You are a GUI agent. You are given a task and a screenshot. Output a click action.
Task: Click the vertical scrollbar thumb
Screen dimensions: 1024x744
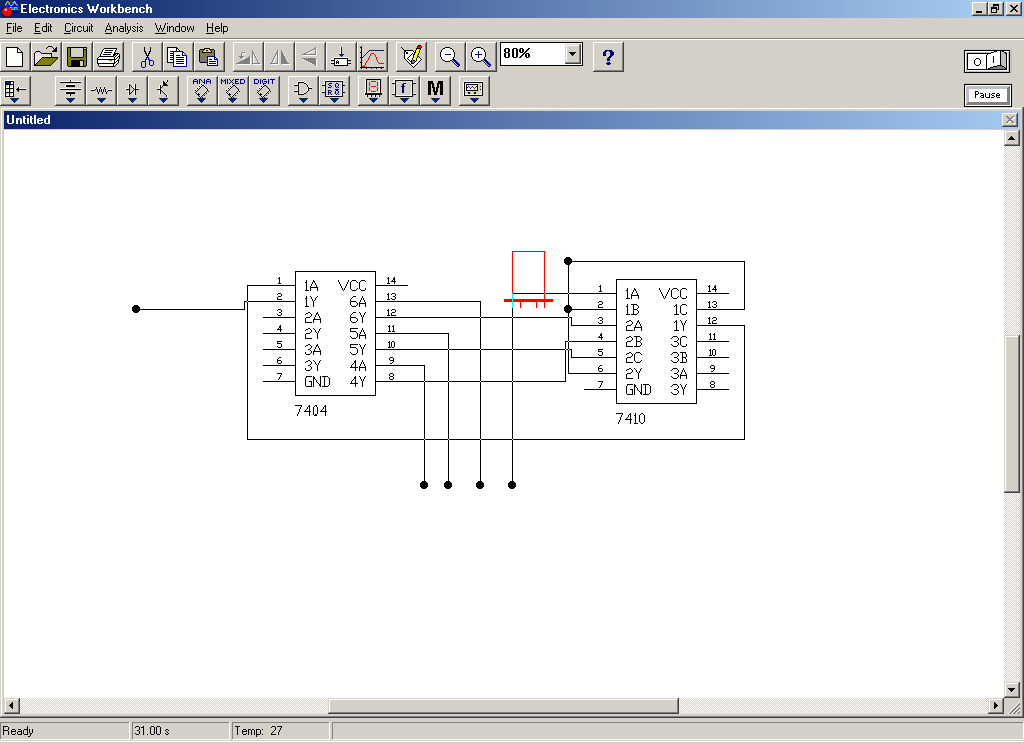1011,414
